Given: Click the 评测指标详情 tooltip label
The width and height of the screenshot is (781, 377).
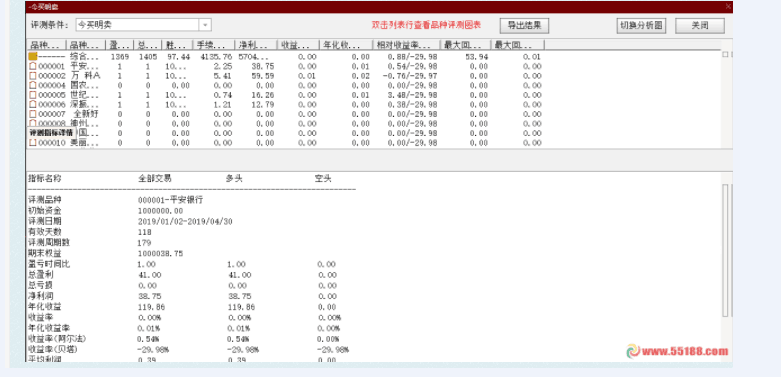Looking at the screenshot, I should tap(50, 133).
